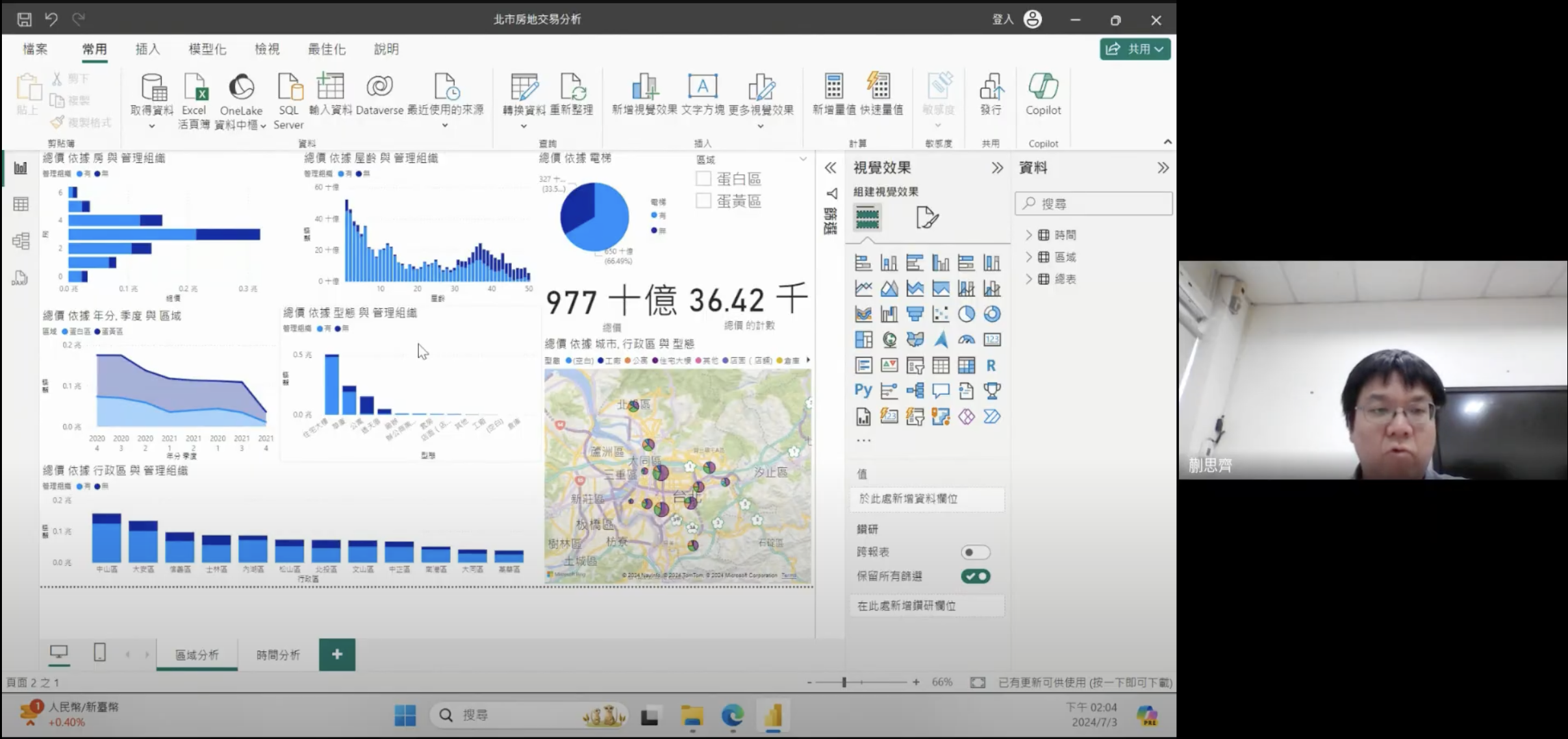Click the Excel 活頁簿 data source icon
The width and height of the screenshot is (1568, 739).
pos(194,88)
